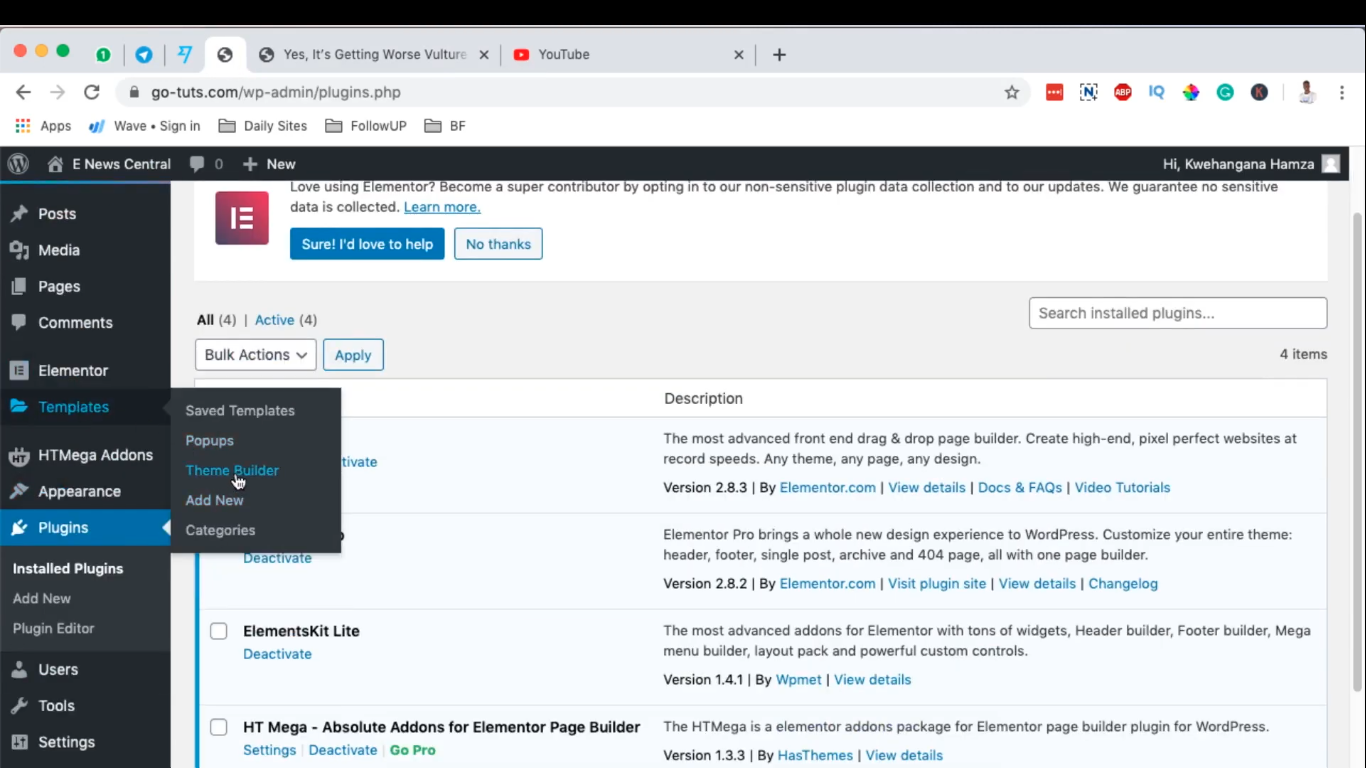
Task: Open the Hi, Kwehangana Hamza account menu
Action: 1251,164
